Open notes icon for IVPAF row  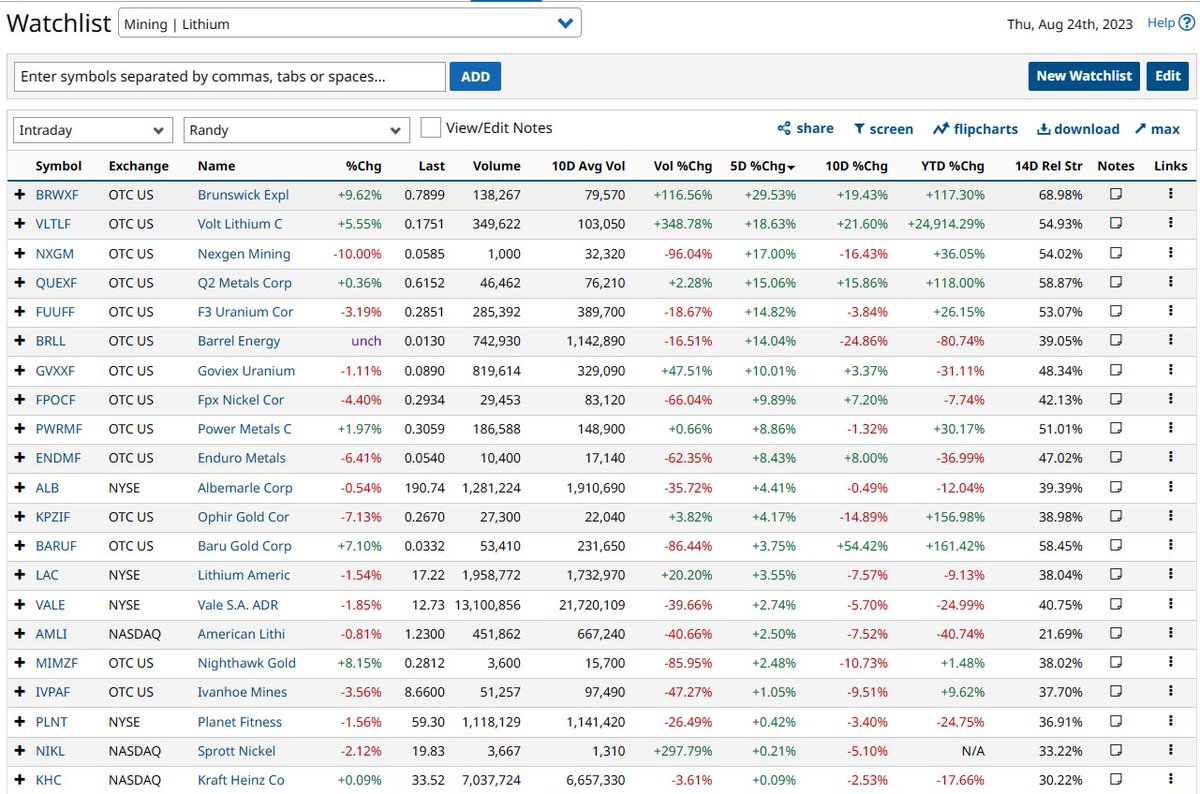pos(1116,691)
